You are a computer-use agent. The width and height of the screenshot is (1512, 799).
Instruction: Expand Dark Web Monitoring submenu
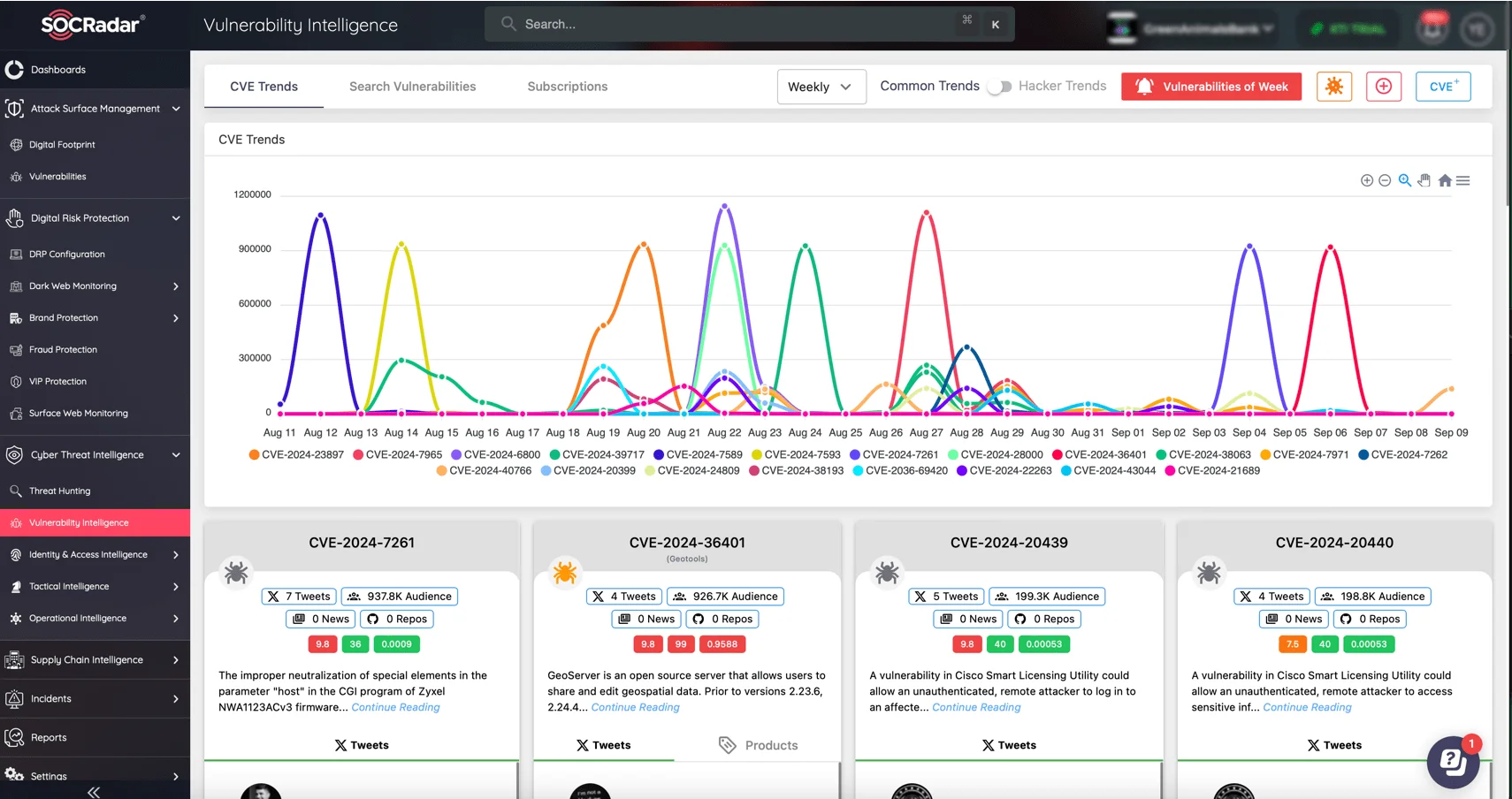[x=176, y=286]
